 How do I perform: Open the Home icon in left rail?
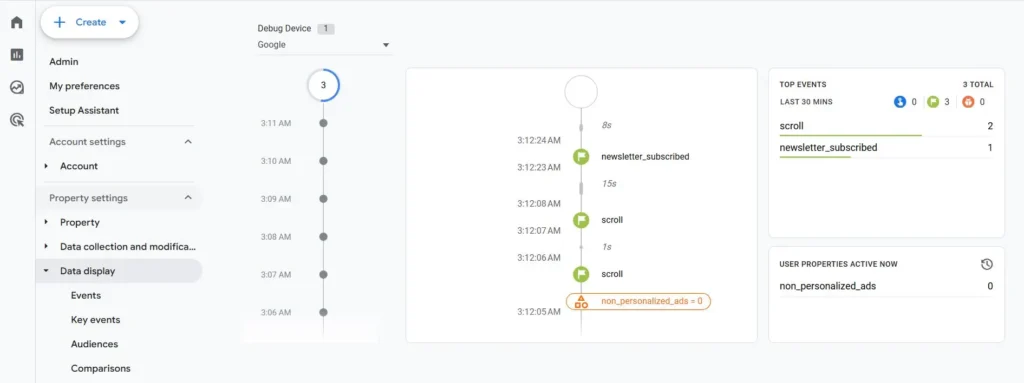(17, 22)
